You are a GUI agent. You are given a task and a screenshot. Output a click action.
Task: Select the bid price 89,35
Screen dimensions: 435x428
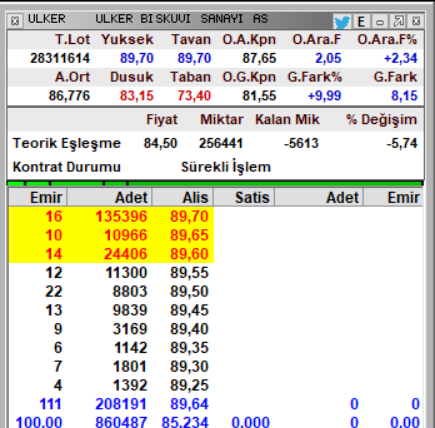(x=189, y=348)
